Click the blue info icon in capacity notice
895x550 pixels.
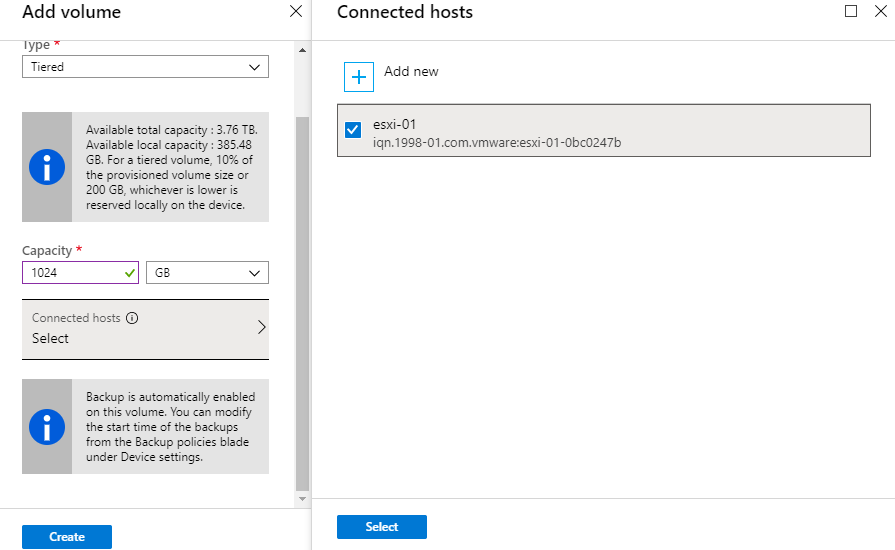[x=47, y=167]
